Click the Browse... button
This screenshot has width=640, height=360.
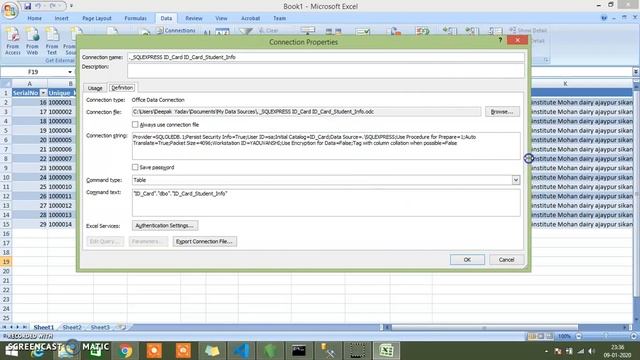(502, 111)
